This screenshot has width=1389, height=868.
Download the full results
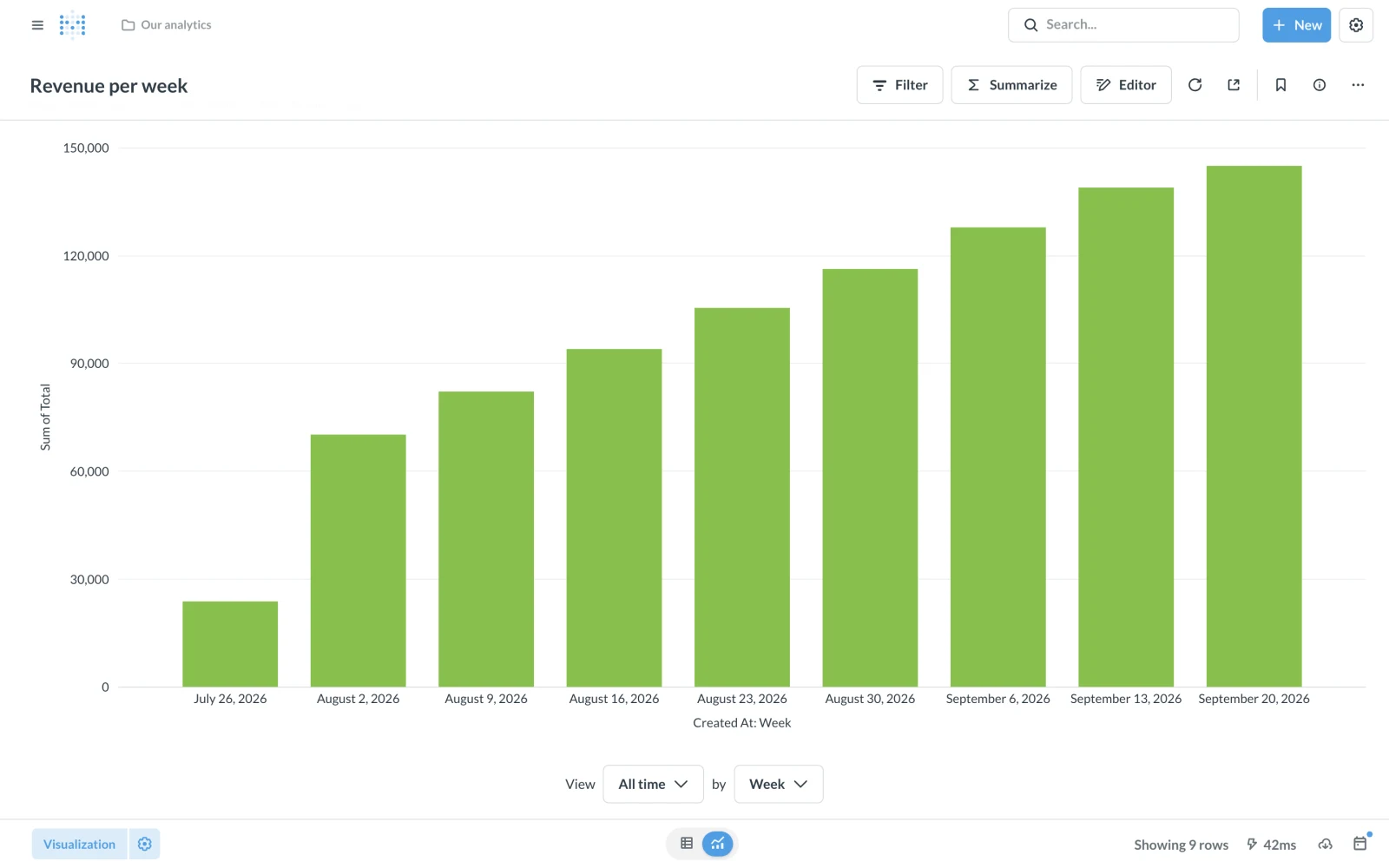(1325, 844)
